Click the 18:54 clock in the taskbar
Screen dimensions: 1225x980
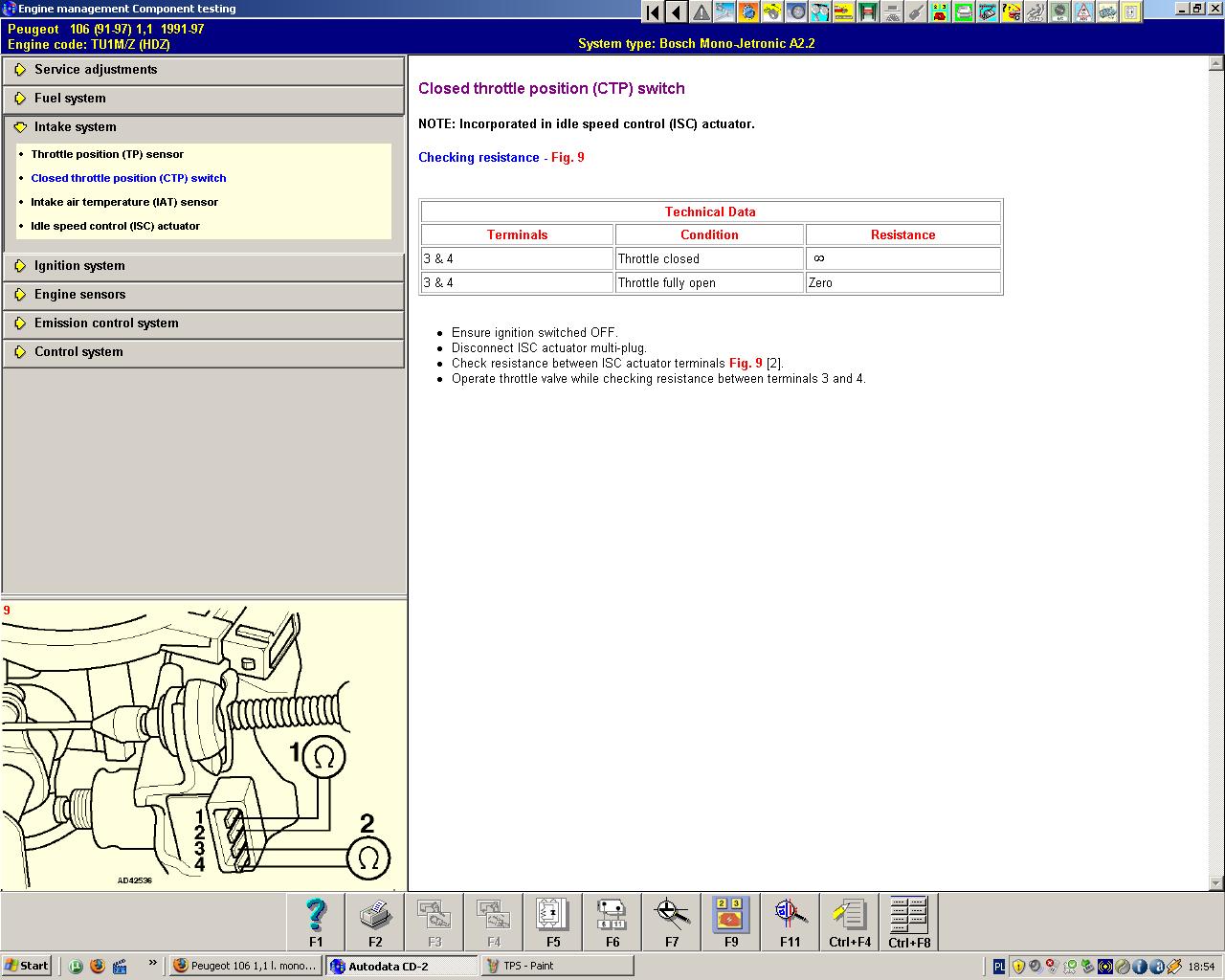[1201, 967]
